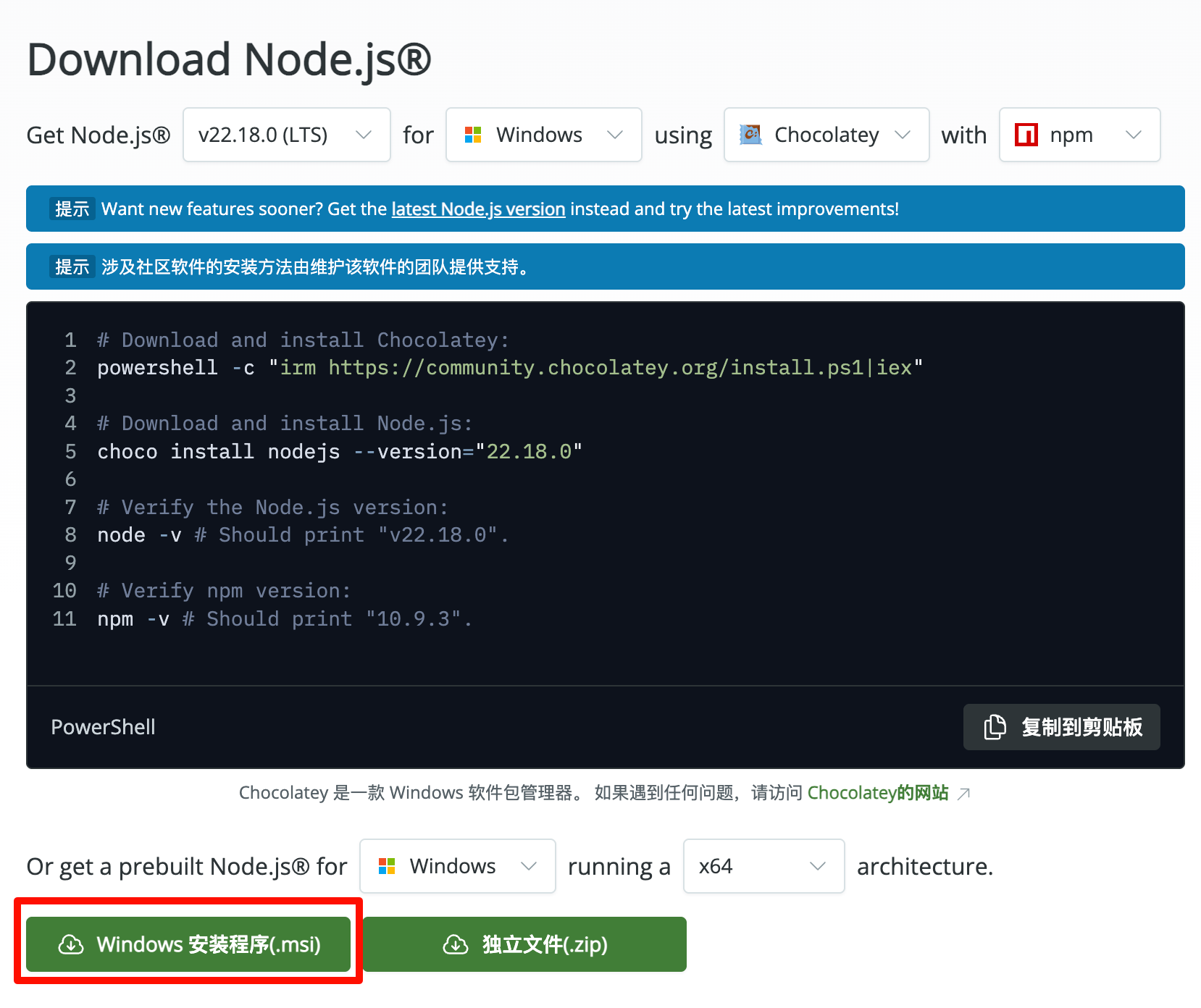1201x1008 pixels.
Task: Click the choco install nodejs command line
Action: point(340,452)
